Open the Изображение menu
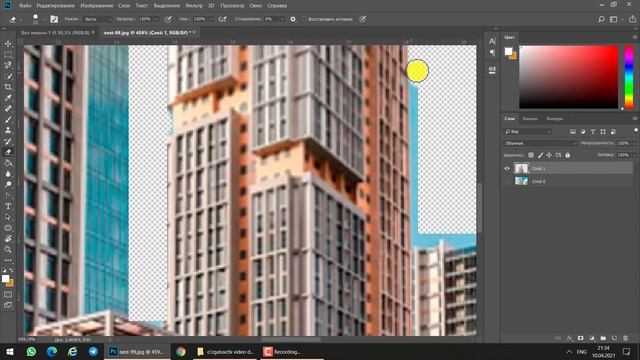This screenshot has height=360, width=640. coord(97,6)
